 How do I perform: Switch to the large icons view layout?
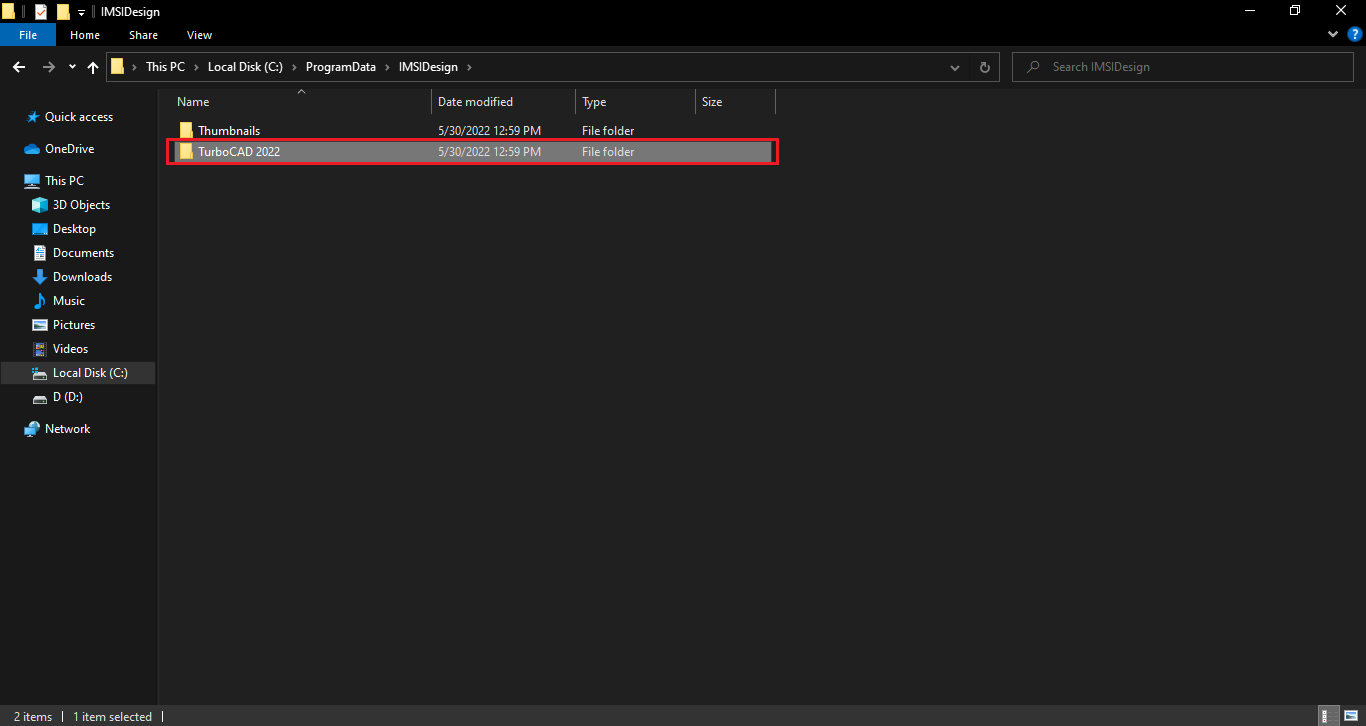coord(1350,716)
